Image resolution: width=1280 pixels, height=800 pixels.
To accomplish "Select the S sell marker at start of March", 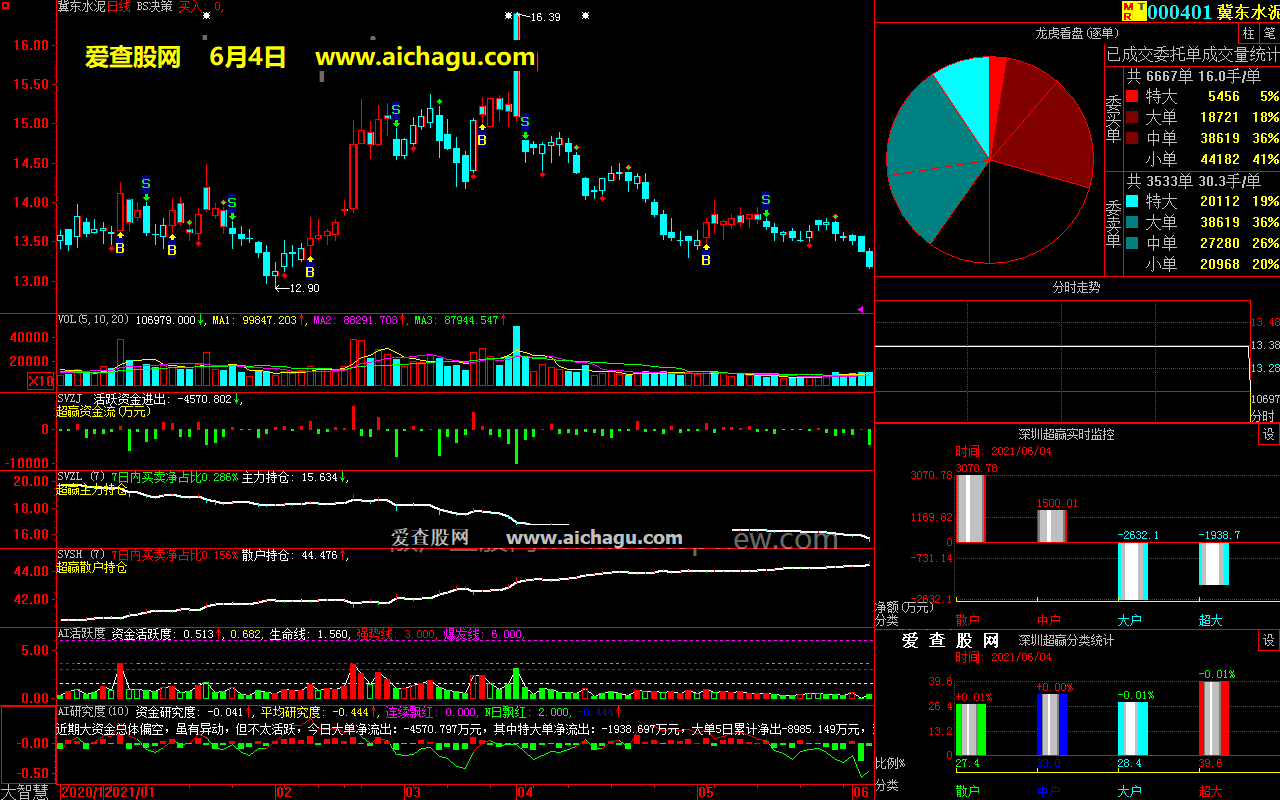I will 396,109.
